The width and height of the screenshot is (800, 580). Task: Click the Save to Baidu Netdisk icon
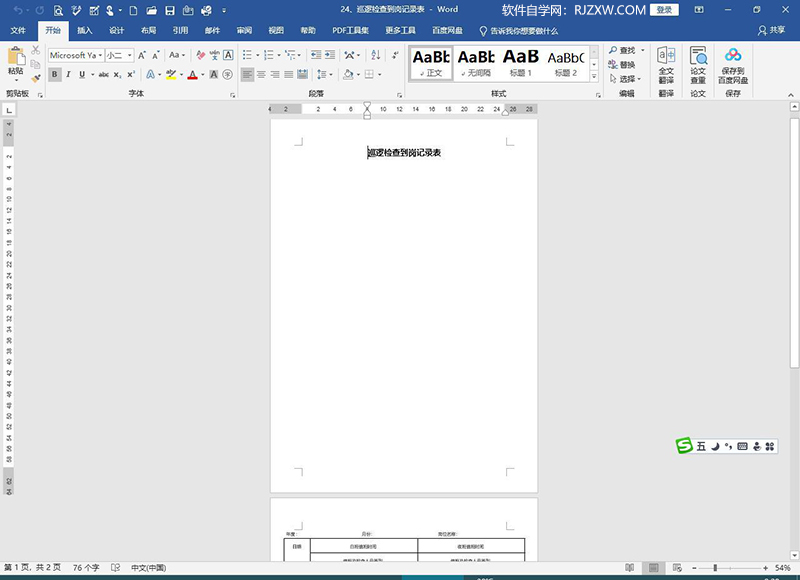733,66
